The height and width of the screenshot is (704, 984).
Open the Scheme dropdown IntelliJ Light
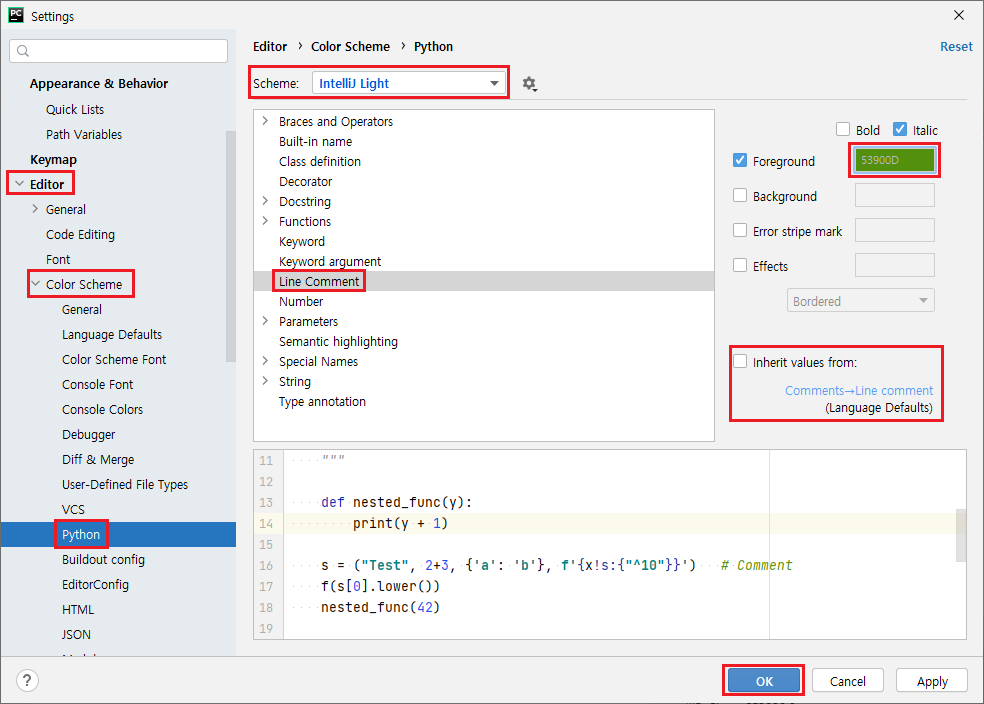[x=409, y=83]
